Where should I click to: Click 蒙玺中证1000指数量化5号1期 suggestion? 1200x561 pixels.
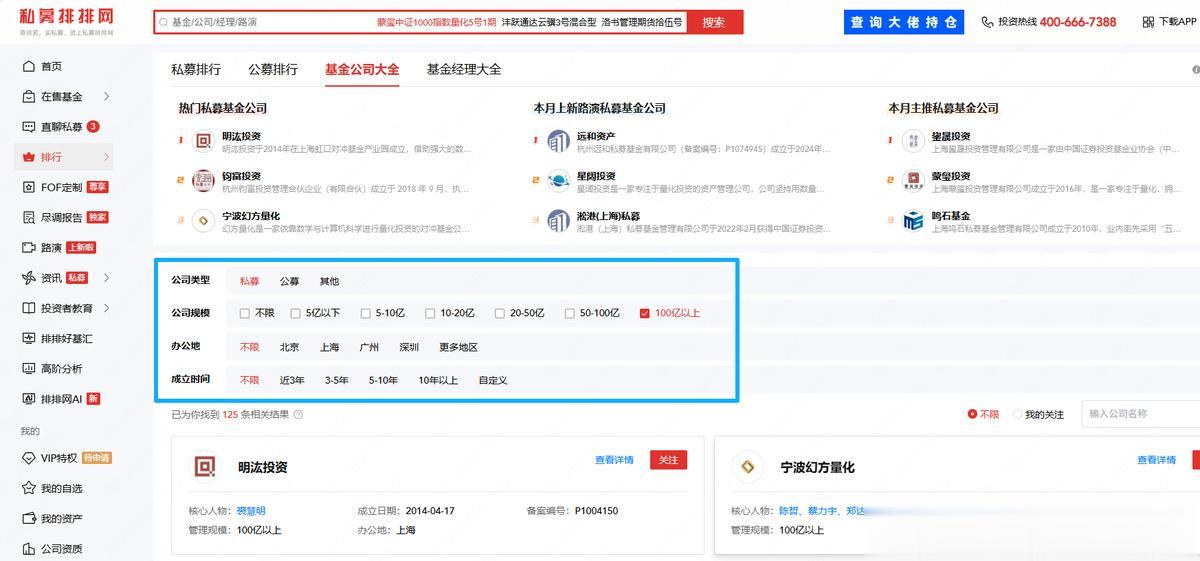coord(436,22)
